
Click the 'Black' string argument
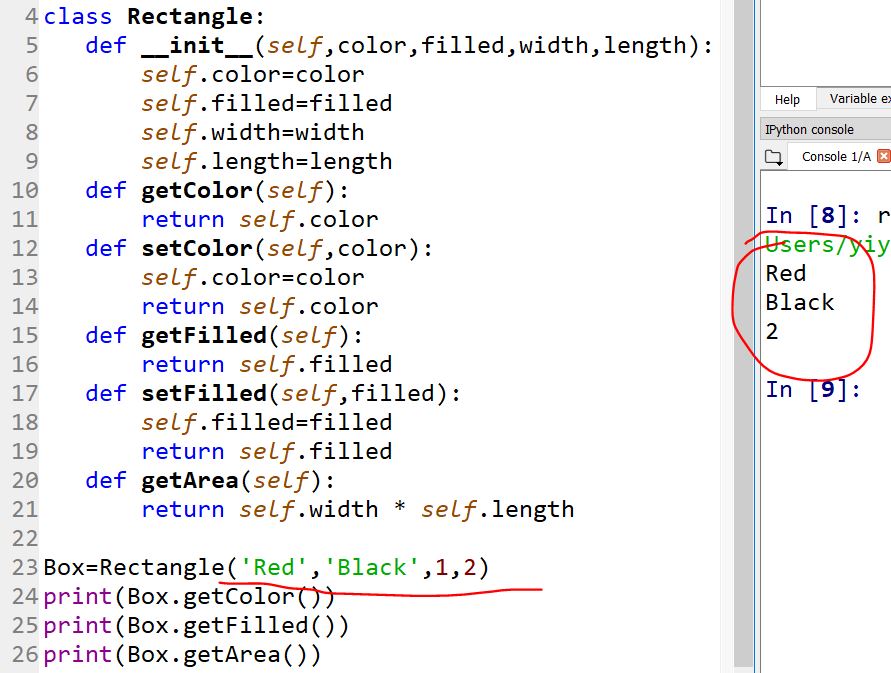tap(372, 568)
